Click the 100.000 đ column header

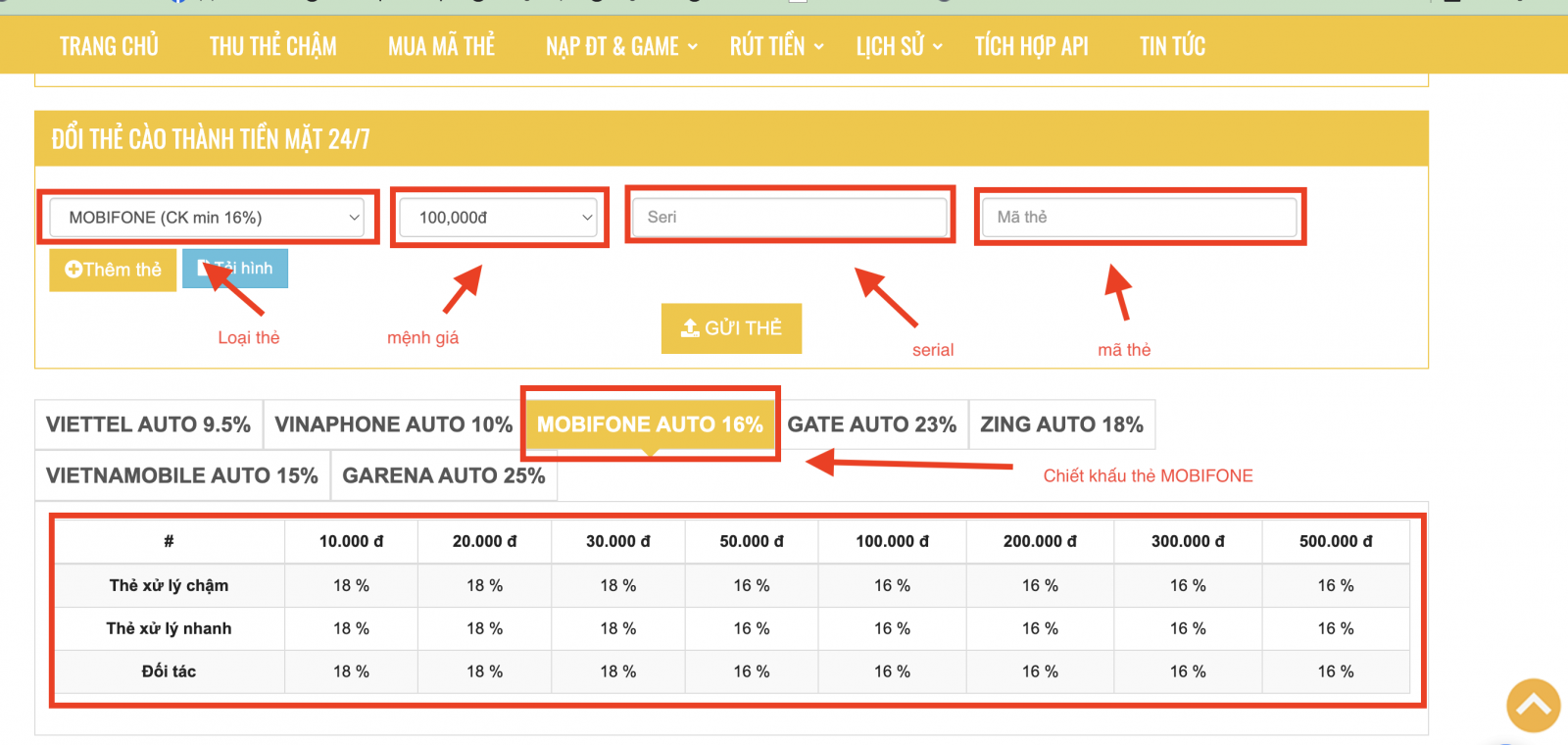pyautogui.click(x=892, y=541)
